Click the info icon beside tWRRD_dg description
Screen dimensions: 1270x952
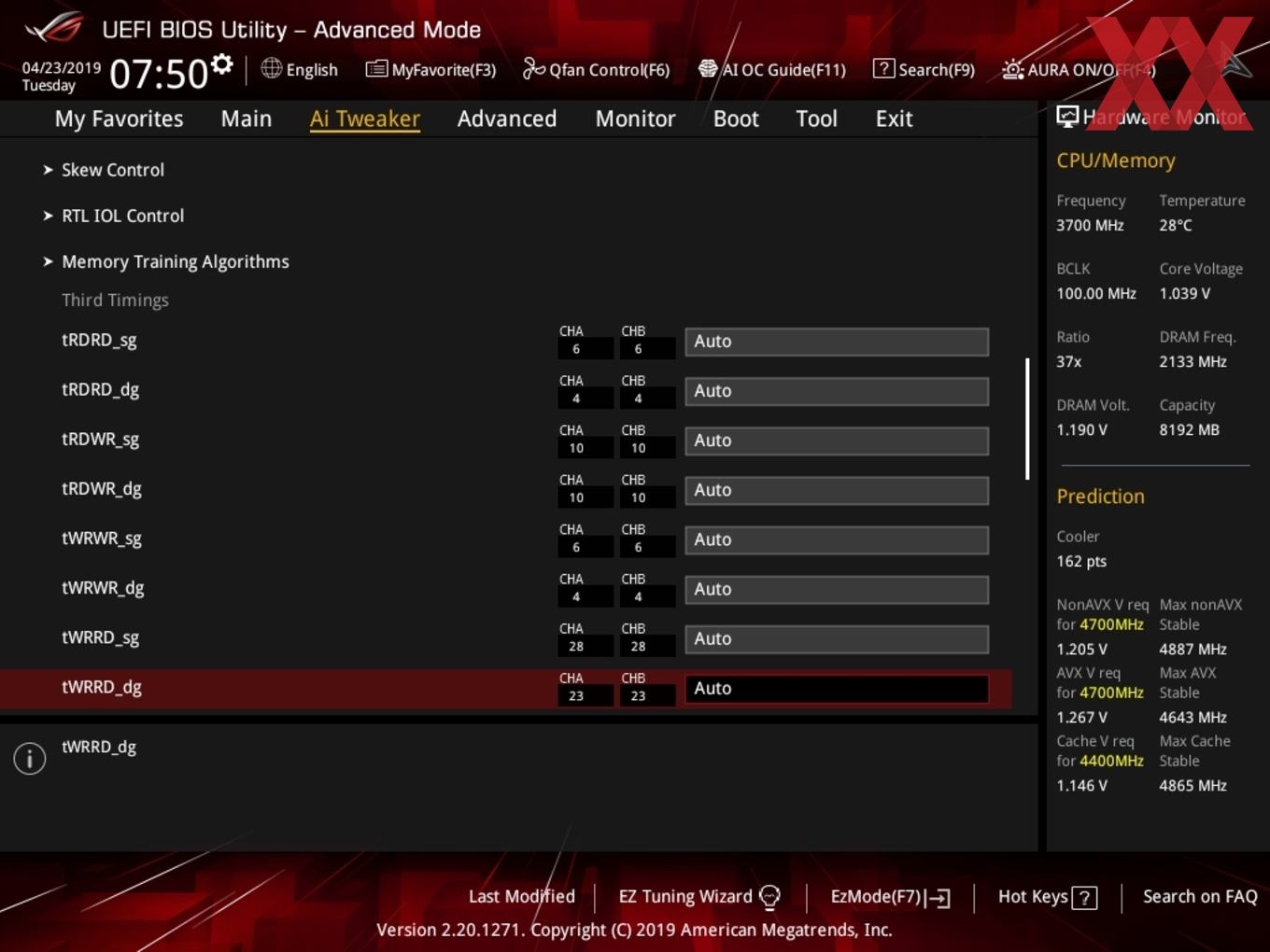(x=30, y=759)
